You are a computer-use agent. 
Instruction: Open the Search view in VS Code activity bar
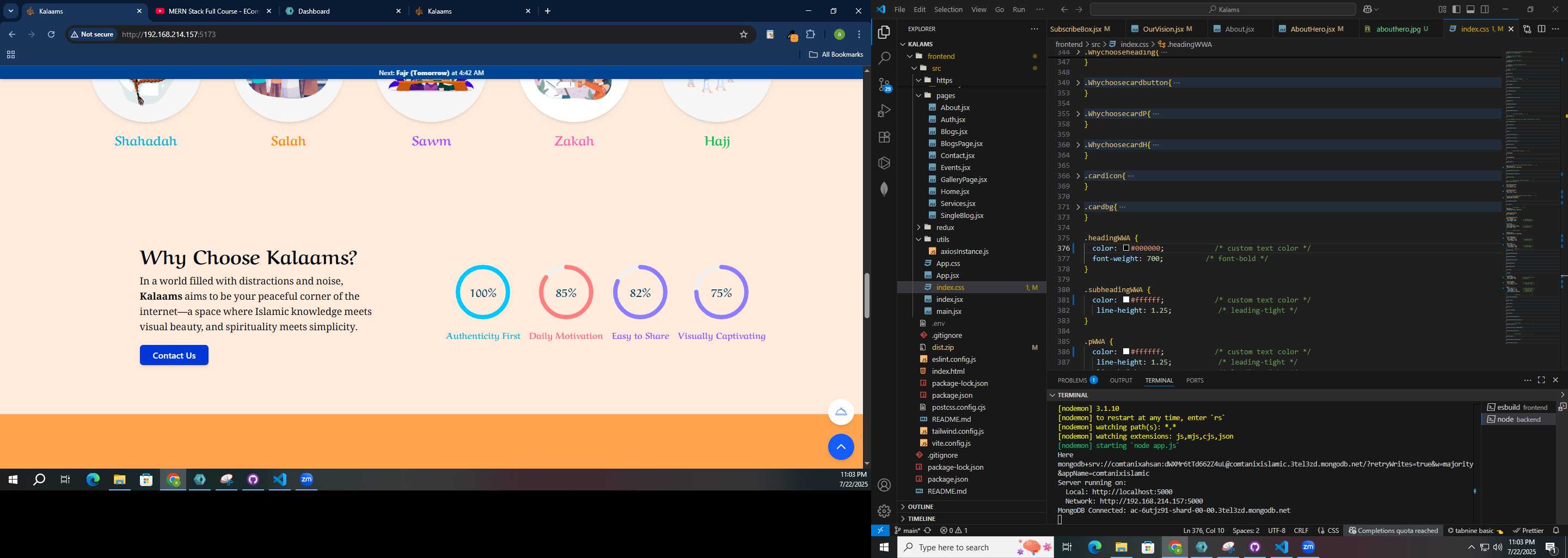point(884,58)
